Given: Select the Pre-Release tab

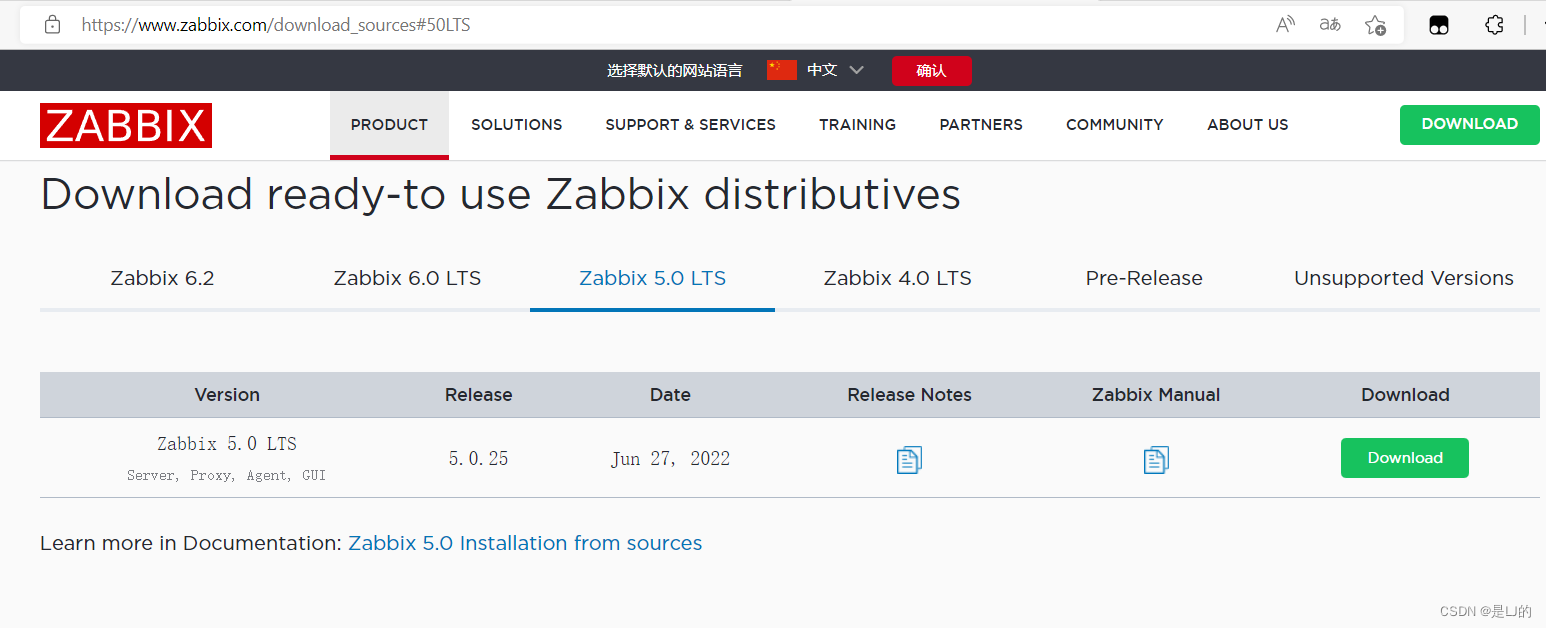Looking at the screenshot, I should coord(1144,278).
